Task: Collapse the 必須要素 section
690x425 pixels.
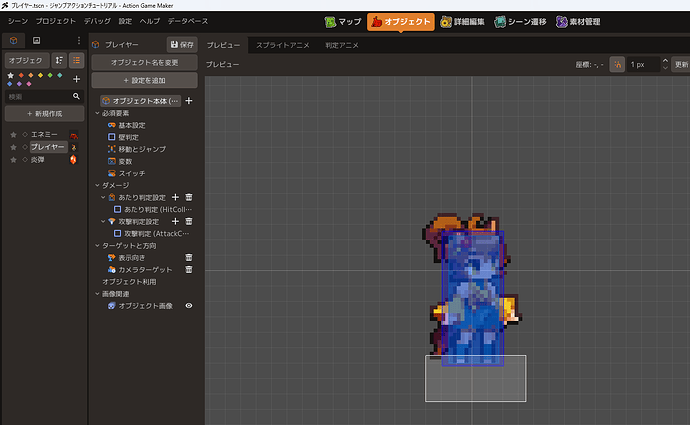Action: 98,113
